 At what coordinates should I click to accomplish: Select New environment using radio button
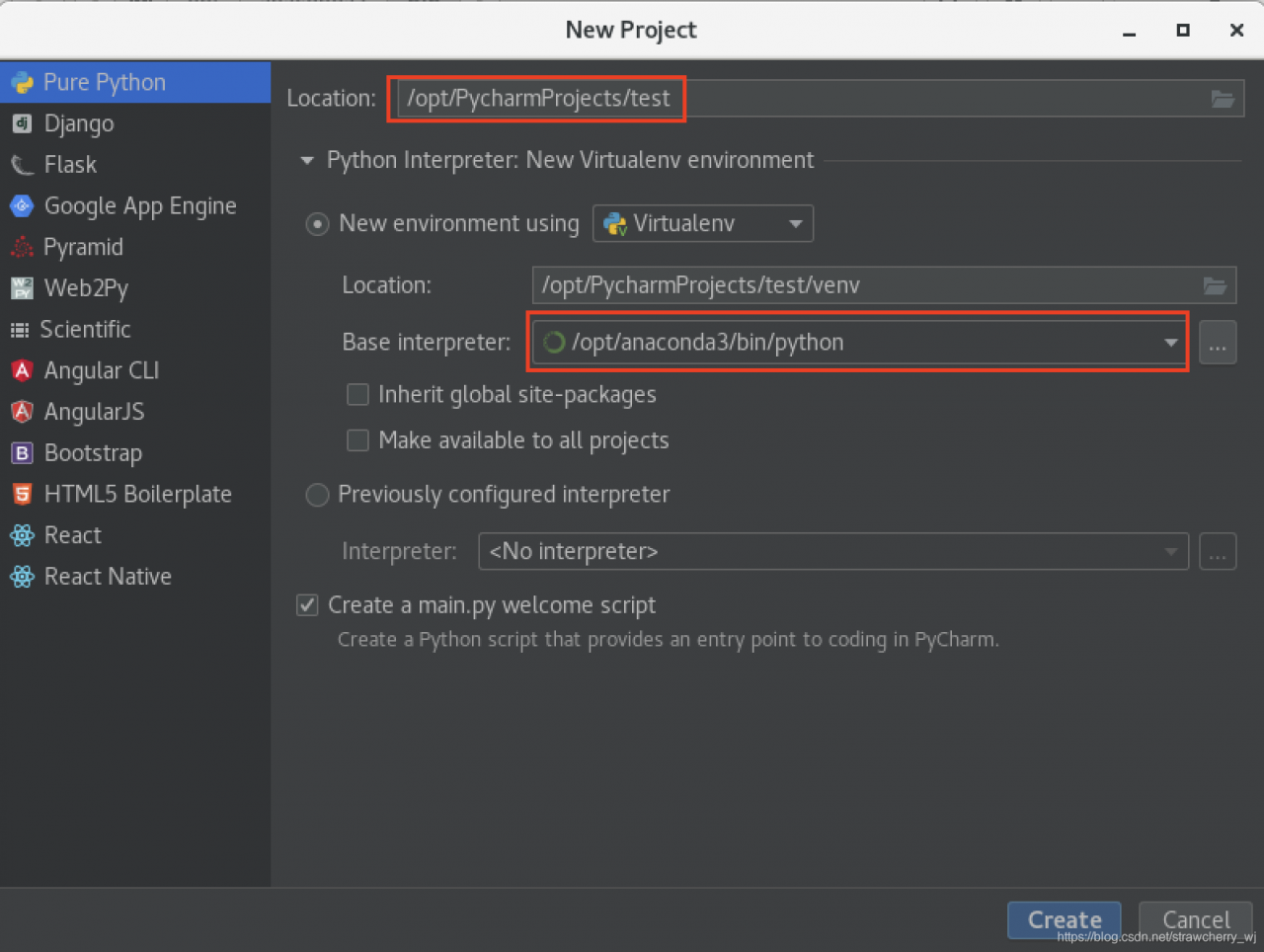(x=317, y=224)
